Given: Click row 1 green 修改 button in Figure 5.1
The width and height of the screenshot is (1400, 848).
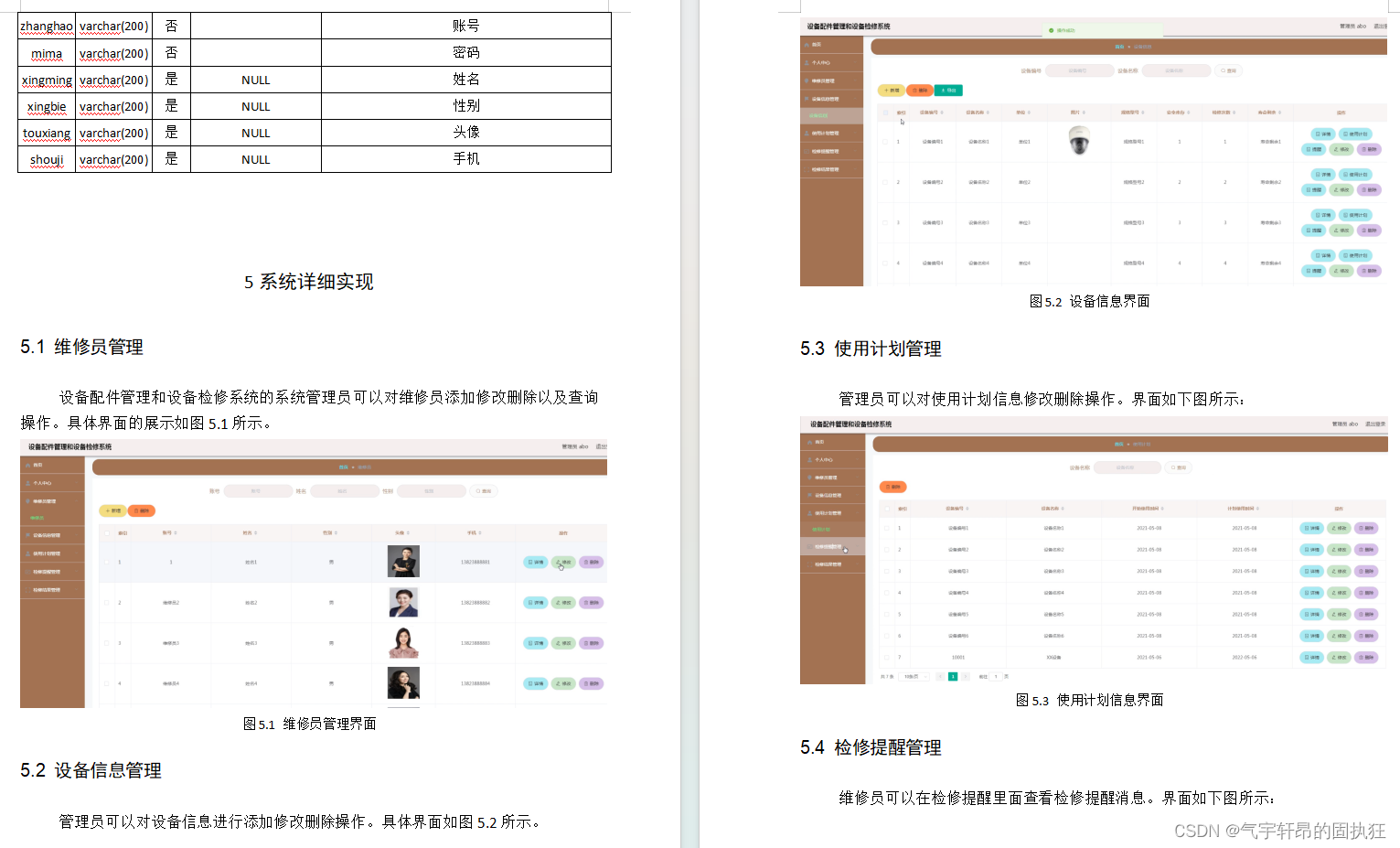Looking at the screenshot, I should 563,562.
